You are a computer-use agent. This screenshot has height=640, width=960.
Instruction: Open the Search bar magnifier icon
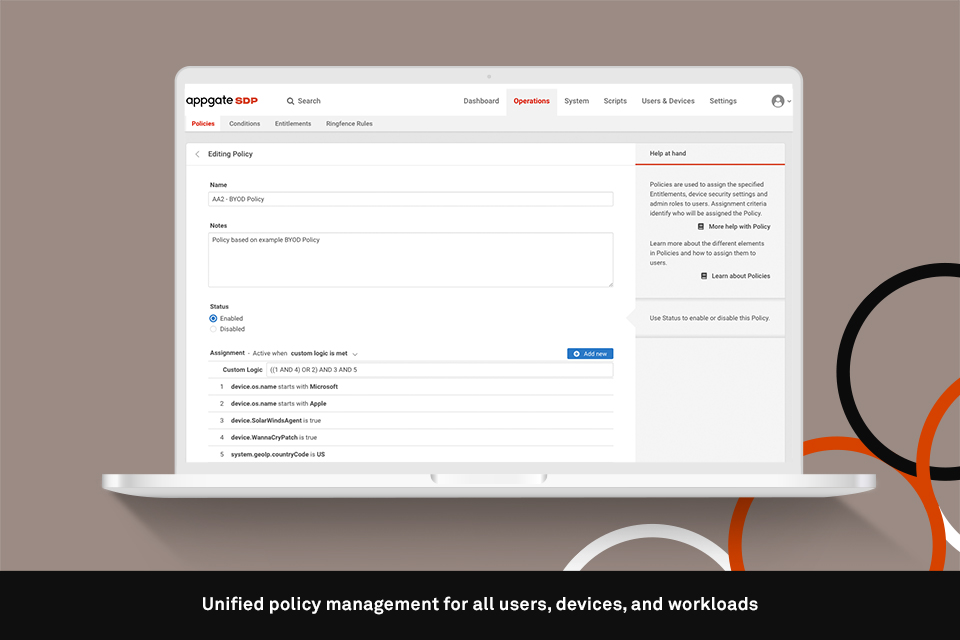(291, 101)
